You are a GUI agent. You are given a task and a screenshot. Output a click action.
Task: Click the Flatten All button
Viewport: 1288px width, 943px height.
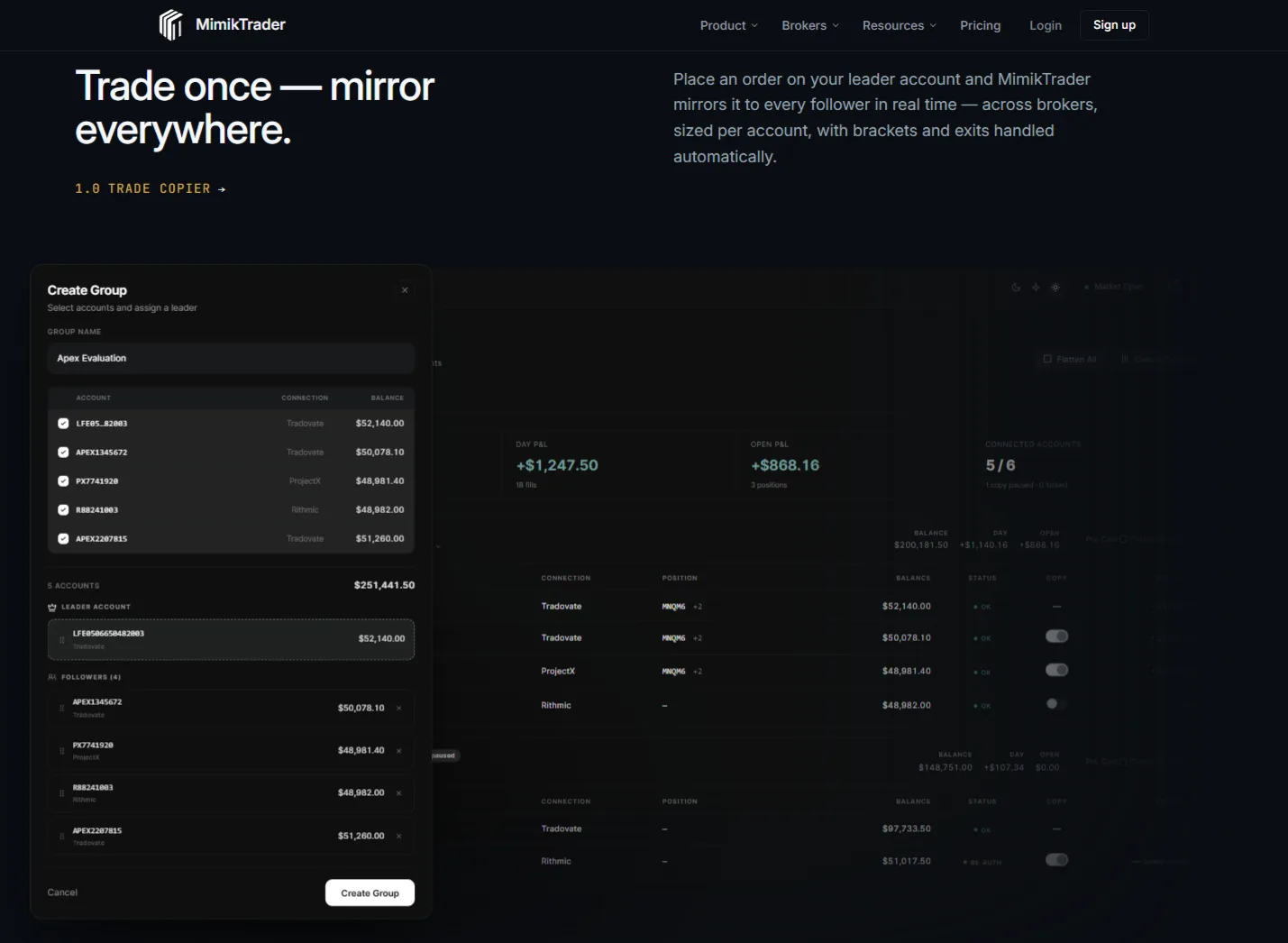[x=1069, y=359]
